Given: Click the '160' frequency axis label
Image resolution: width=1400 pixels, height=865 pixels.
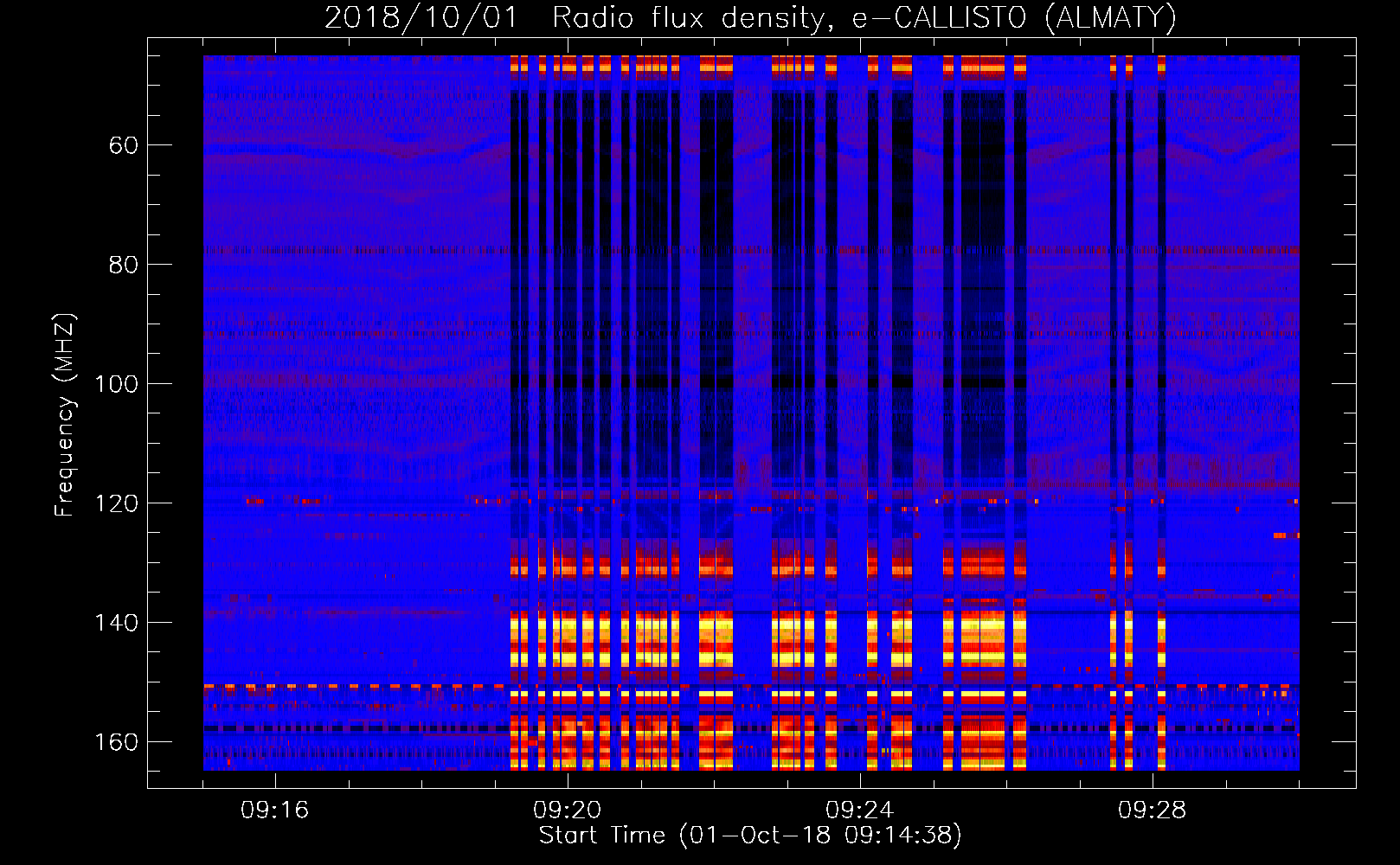Looking at the screenshot, I should coord(116,742).
